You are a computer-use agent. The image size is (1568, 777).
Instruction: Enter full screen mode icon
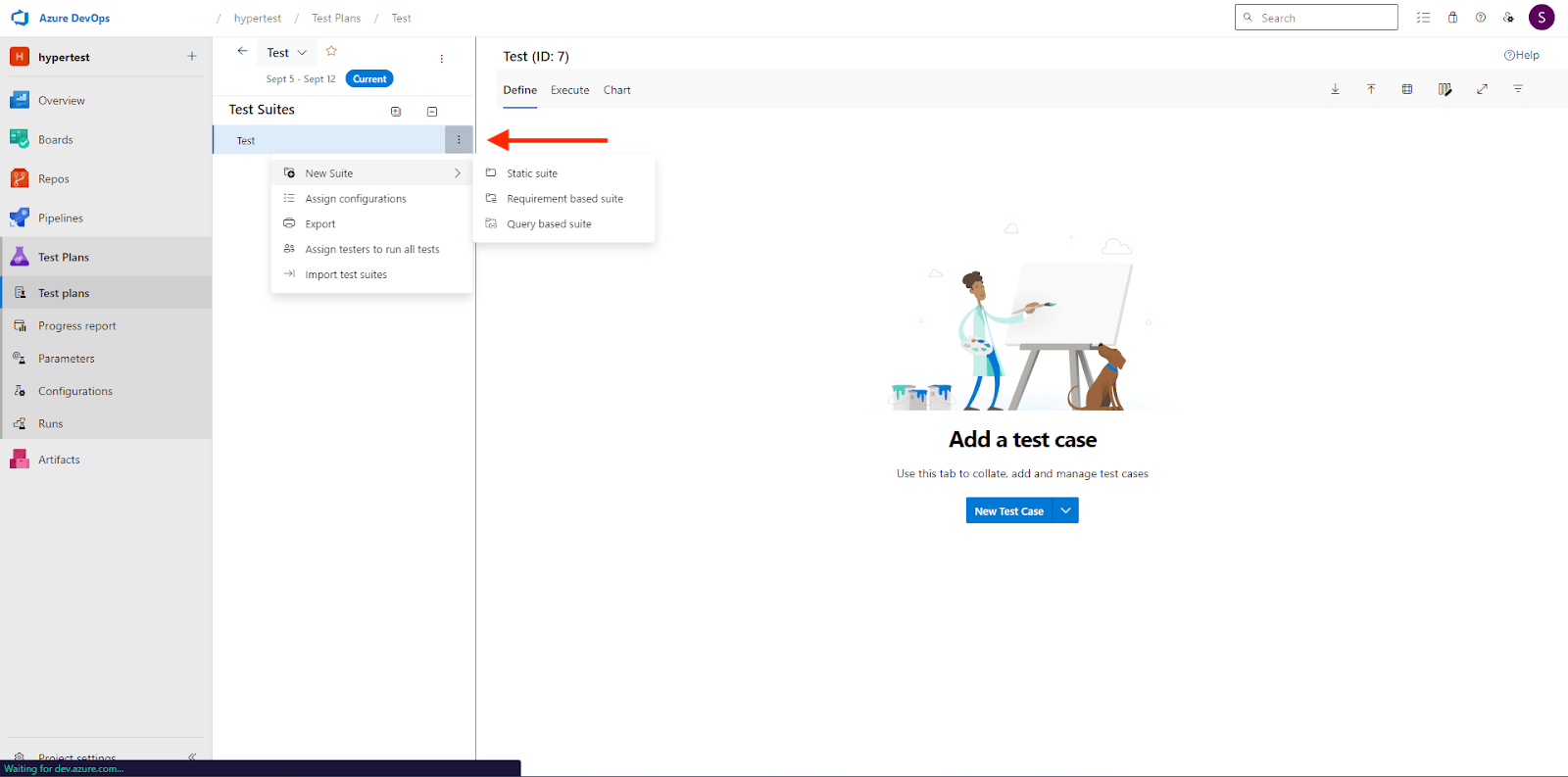click(1482, 89)
